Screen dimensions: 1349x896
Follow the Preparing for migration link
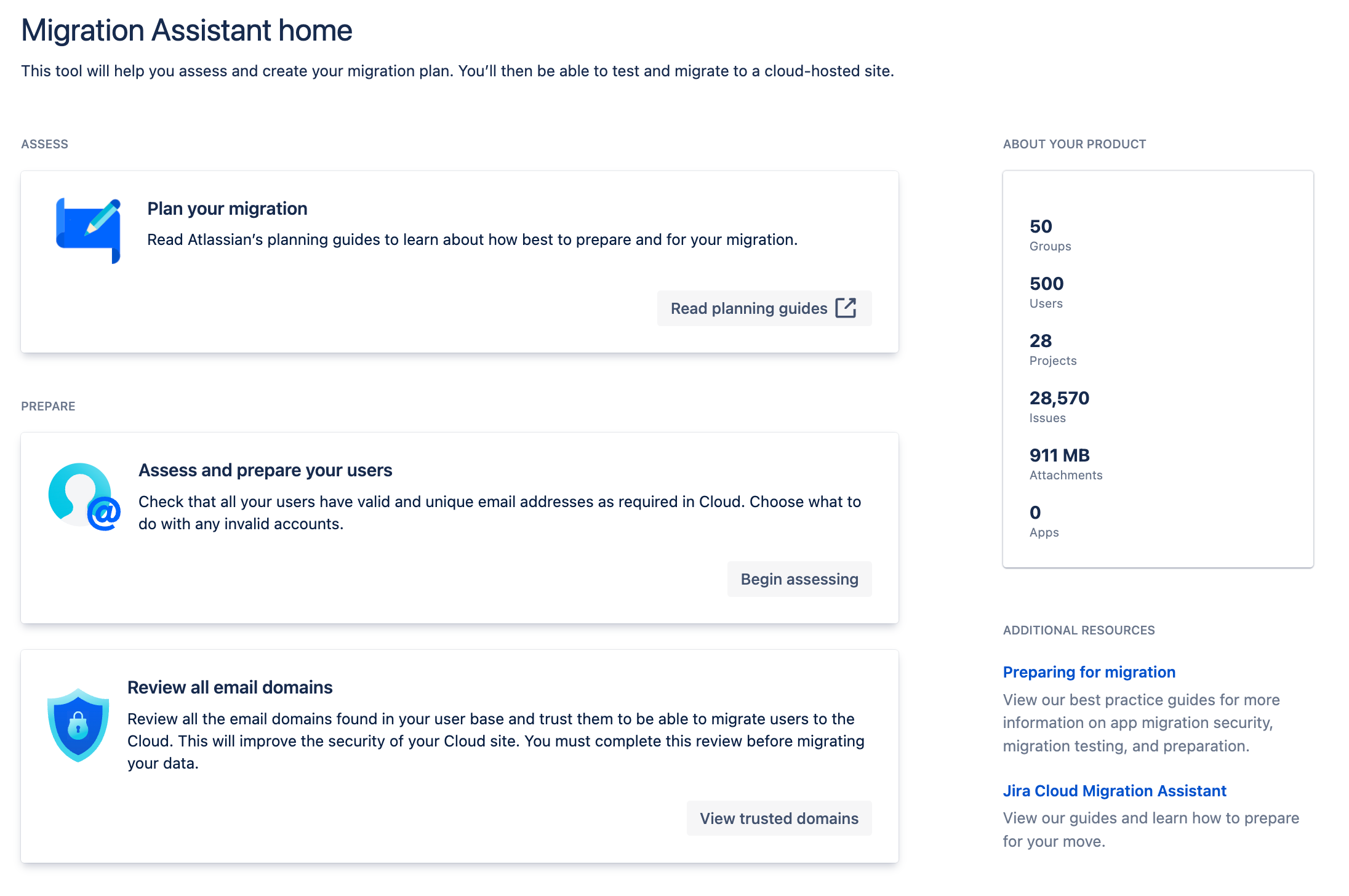1089,672
